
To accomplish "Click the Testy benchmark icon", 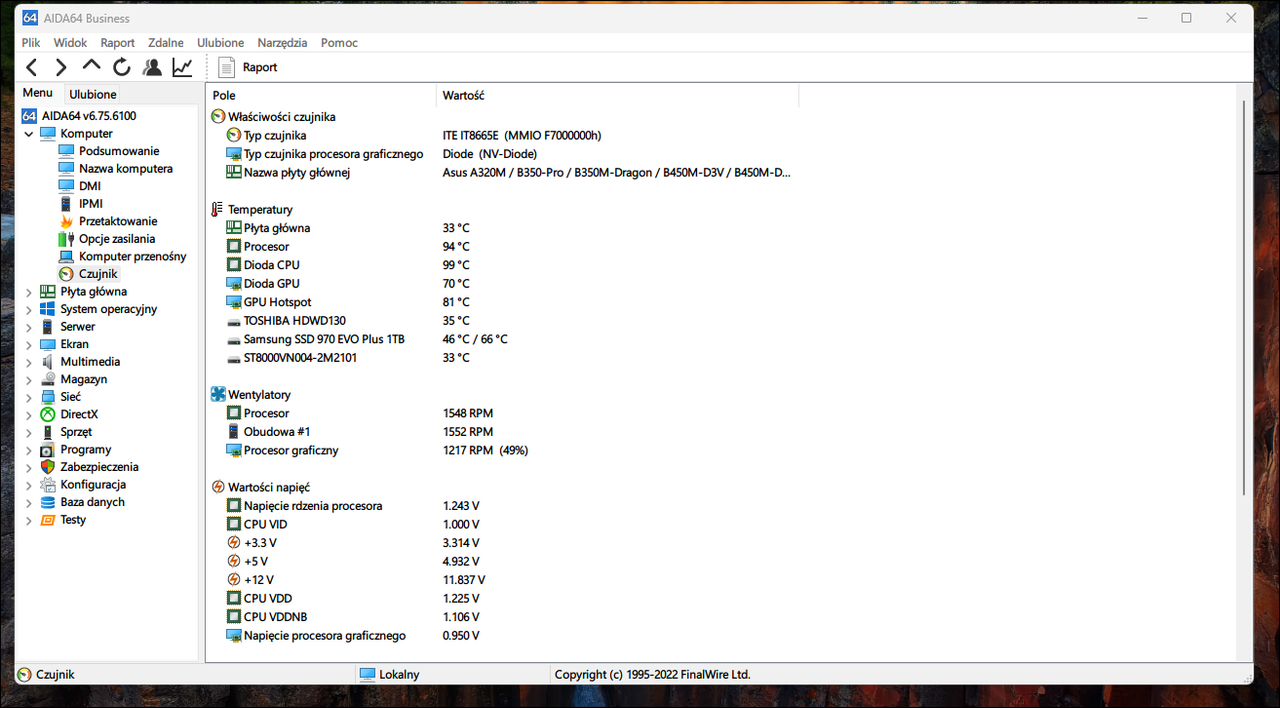I will coord(47,520).
